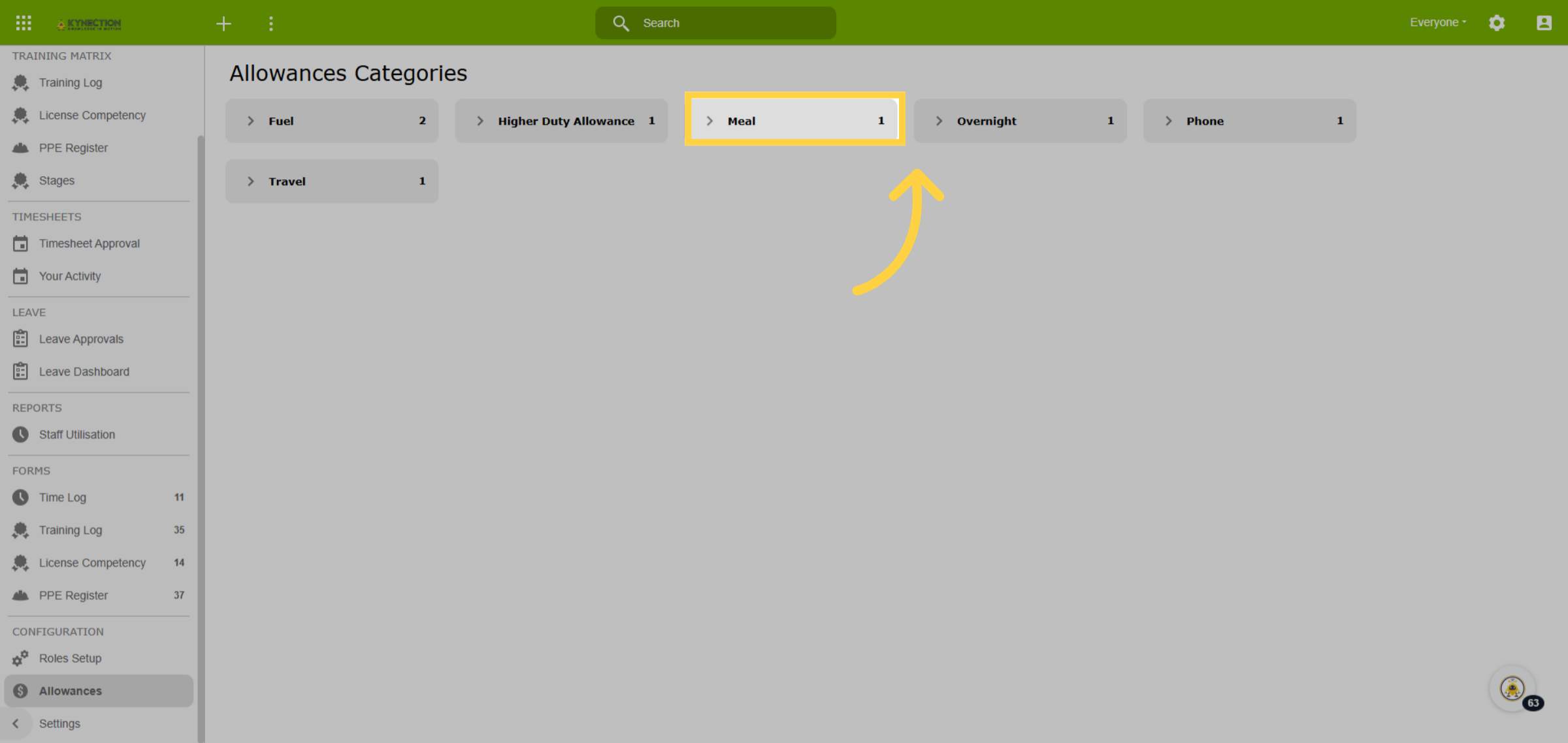Expand the Travel category chevron
The image size is (1568, 743).
coord(251,182)
